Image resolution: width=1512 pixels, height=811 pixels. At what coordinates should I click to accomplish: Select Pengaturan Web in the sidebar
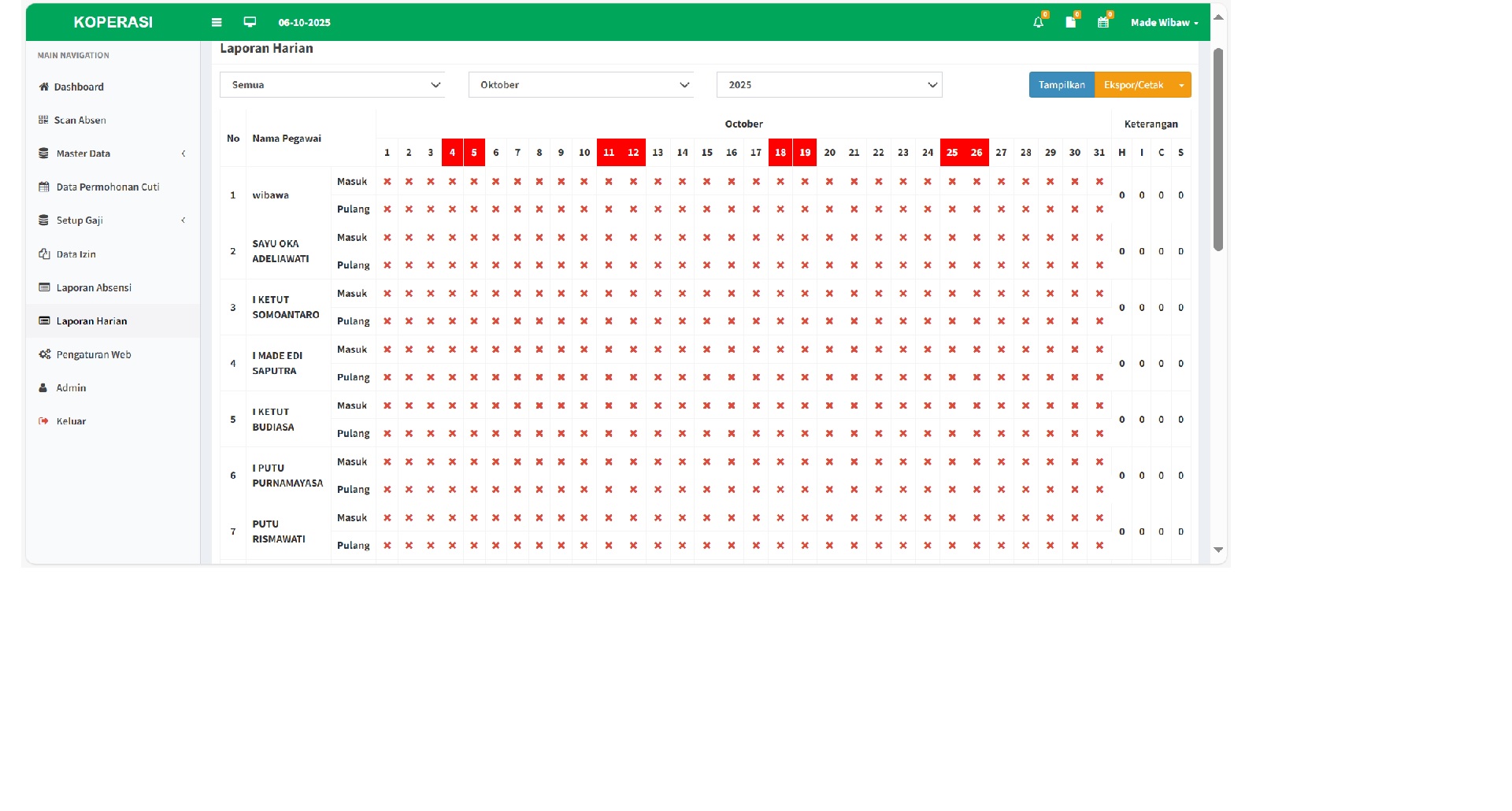[93, 354]
